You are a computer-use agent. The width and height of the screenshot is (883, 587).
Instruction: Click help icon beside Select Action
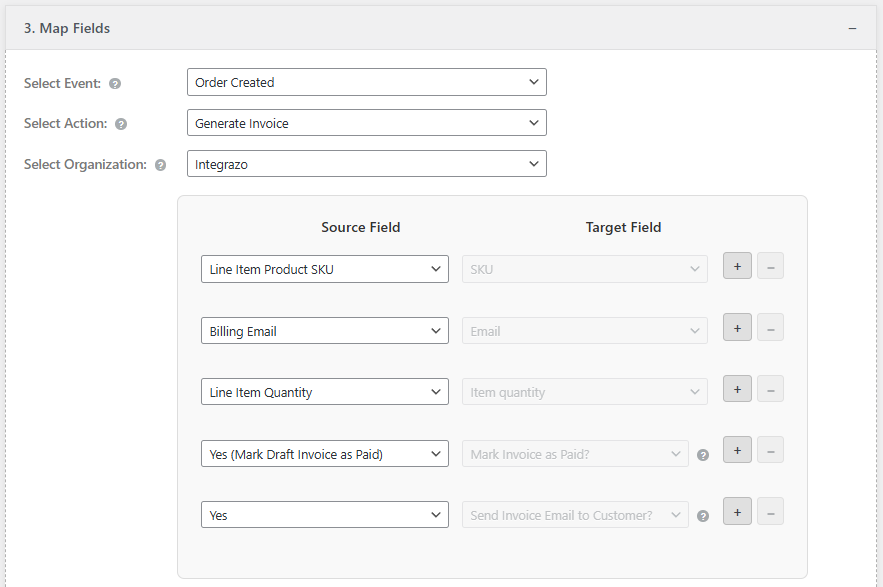(x=121, y=125)
